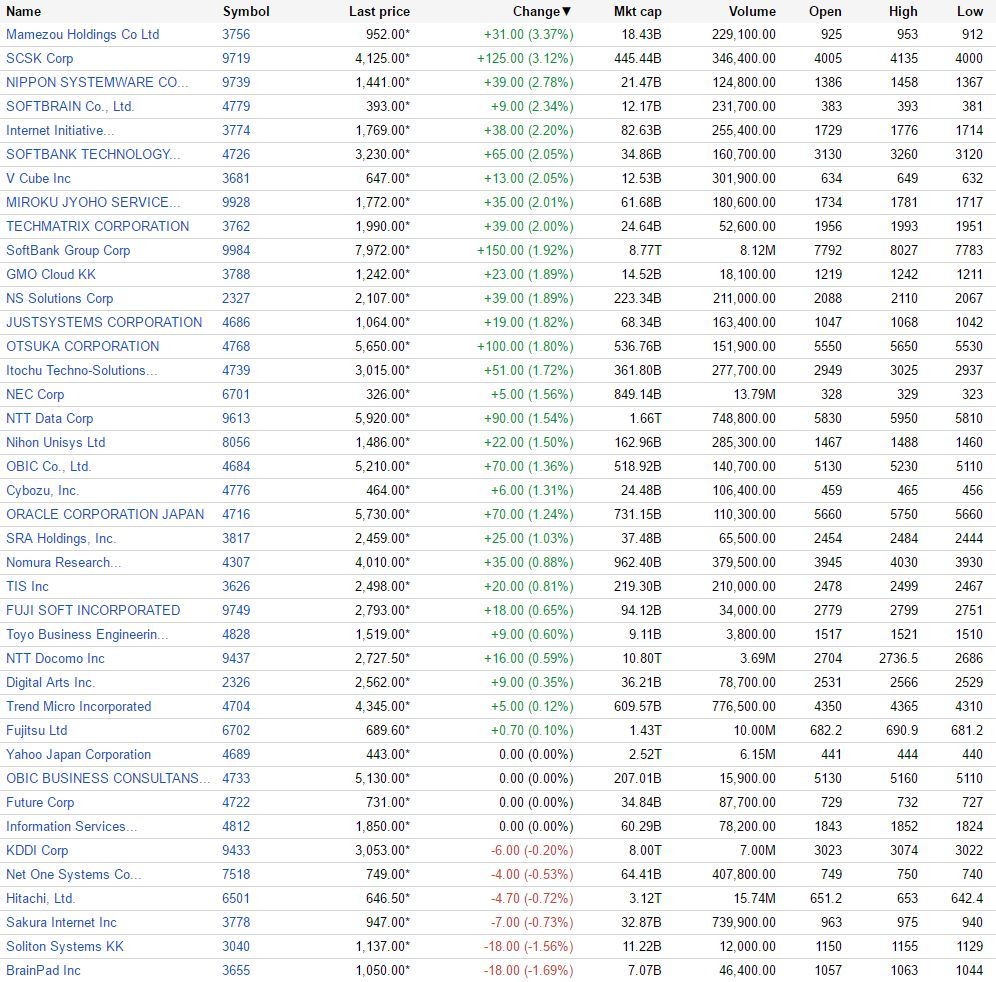Sort by Open column header
Image resolution: width=996 pixels, height=982 pixels.
coord(825,11)
